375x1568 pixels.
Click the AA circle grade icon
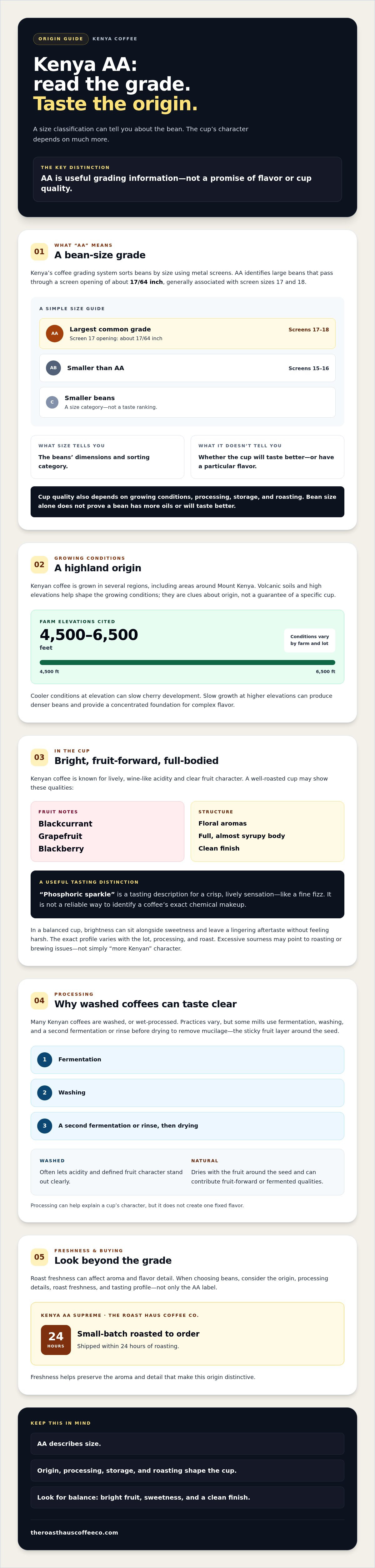click(x=55, y=334)
